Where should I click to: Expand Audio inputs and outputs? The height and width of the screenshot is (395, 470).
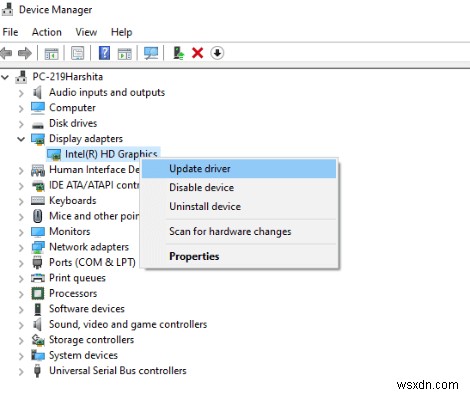click(x=21, y=93)
